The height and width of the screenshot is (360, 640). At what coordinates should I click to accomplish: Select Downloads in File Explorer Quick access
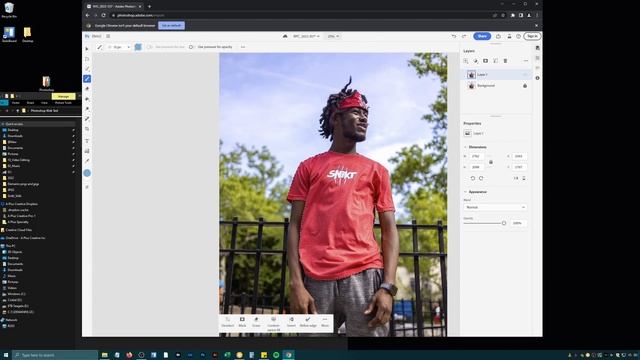(x=15, y=136)
